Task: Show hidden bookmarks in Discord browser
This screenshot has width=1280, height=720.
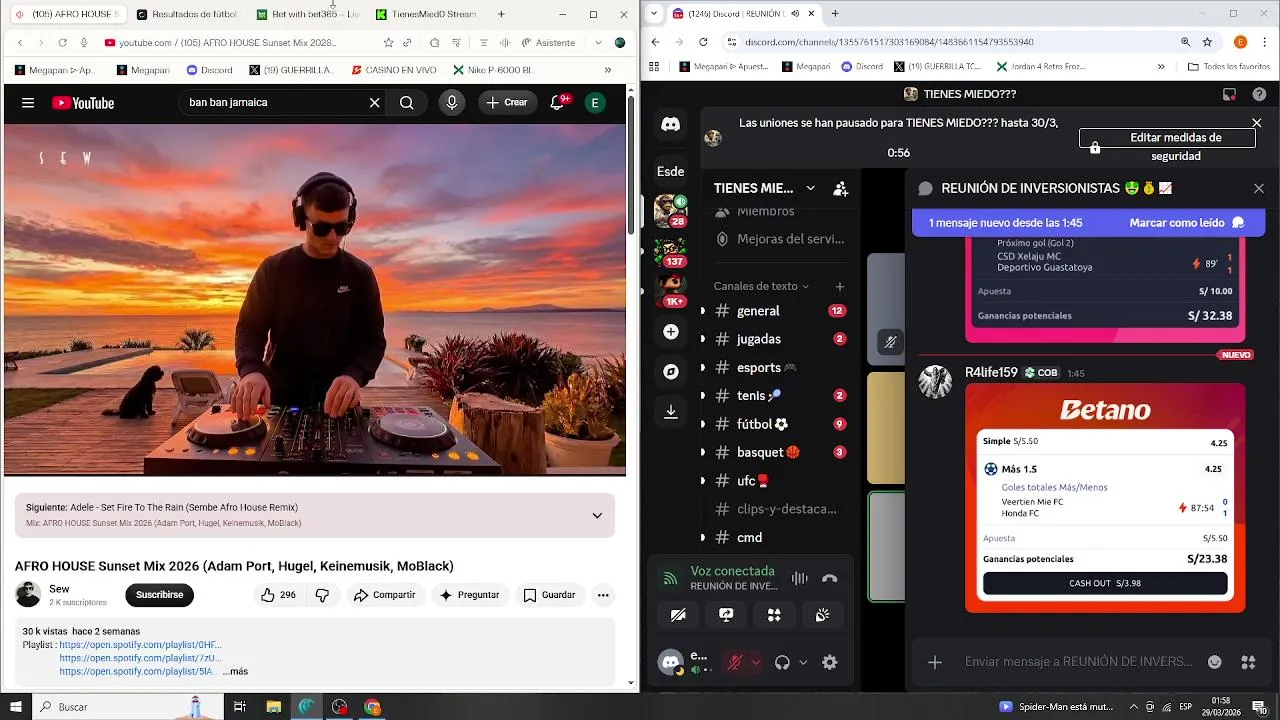Action: pyautogui.click(x=1161, y=66)
